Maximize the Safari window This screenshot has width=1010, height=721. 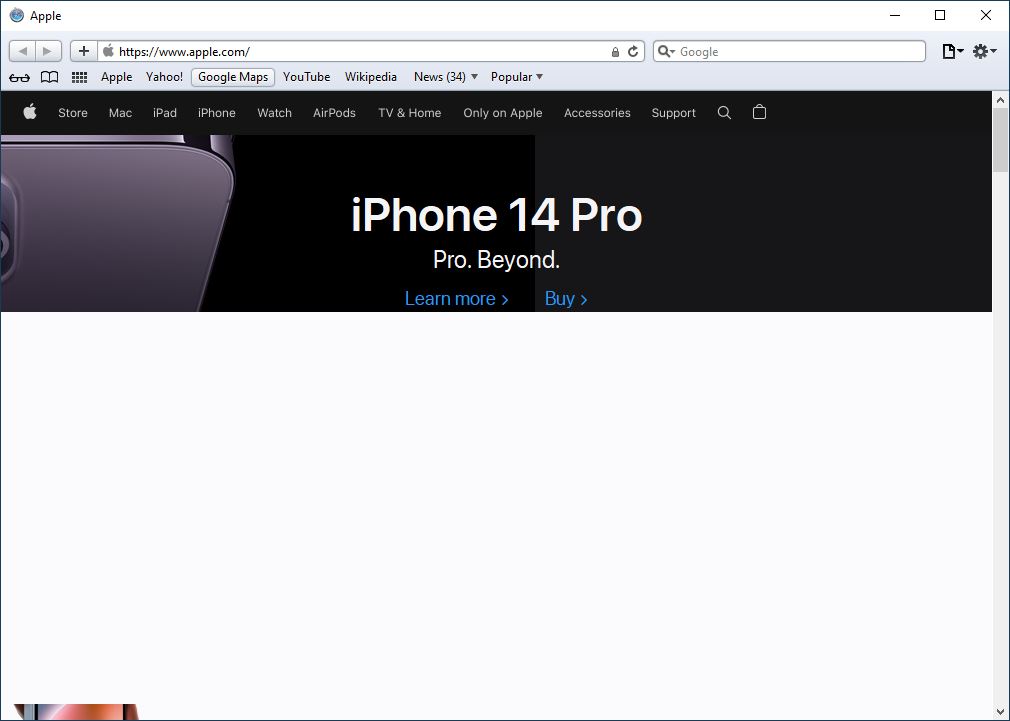[940, 15]
